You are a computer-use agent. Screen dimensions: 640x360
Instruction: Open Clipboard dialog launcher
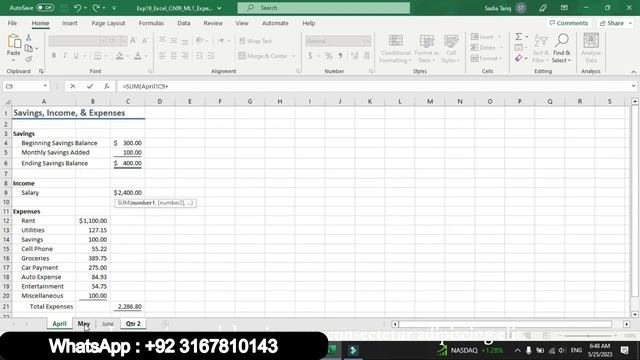click(41, 71)
